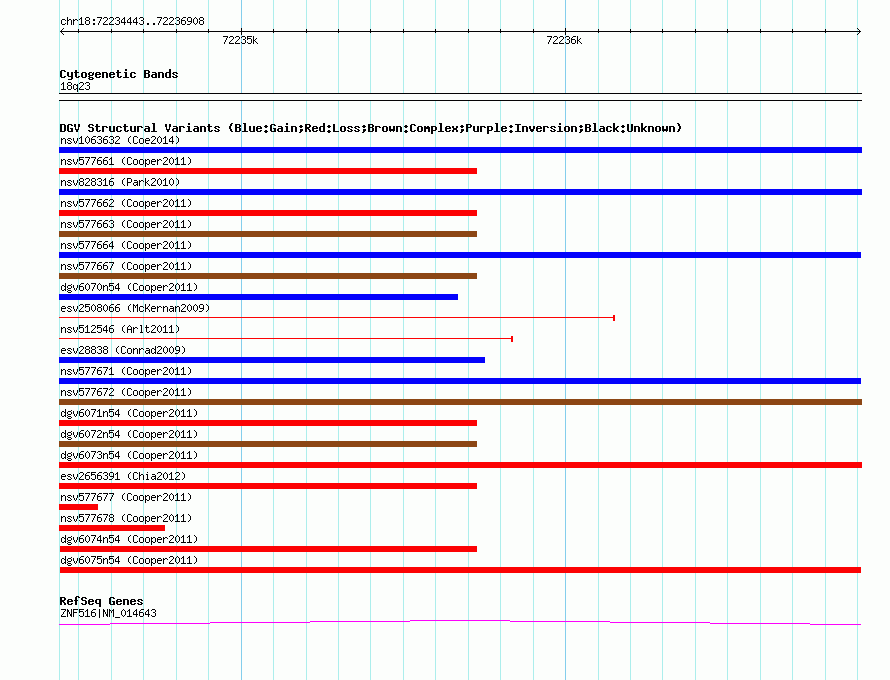
Task: Click the nsv577678 (Cooper2011) red bar
Action: coord(112,528)
